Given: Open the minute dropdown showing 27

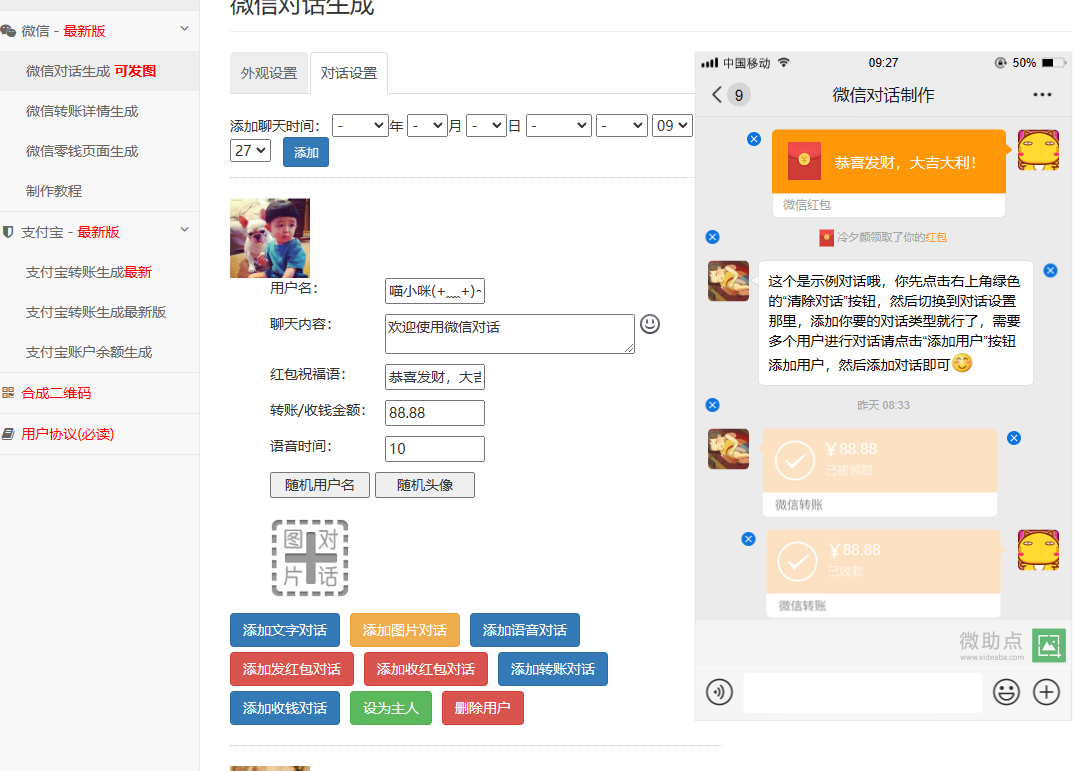Looking at the screenshot, I should pyautogui.click(x=250, y=150).
